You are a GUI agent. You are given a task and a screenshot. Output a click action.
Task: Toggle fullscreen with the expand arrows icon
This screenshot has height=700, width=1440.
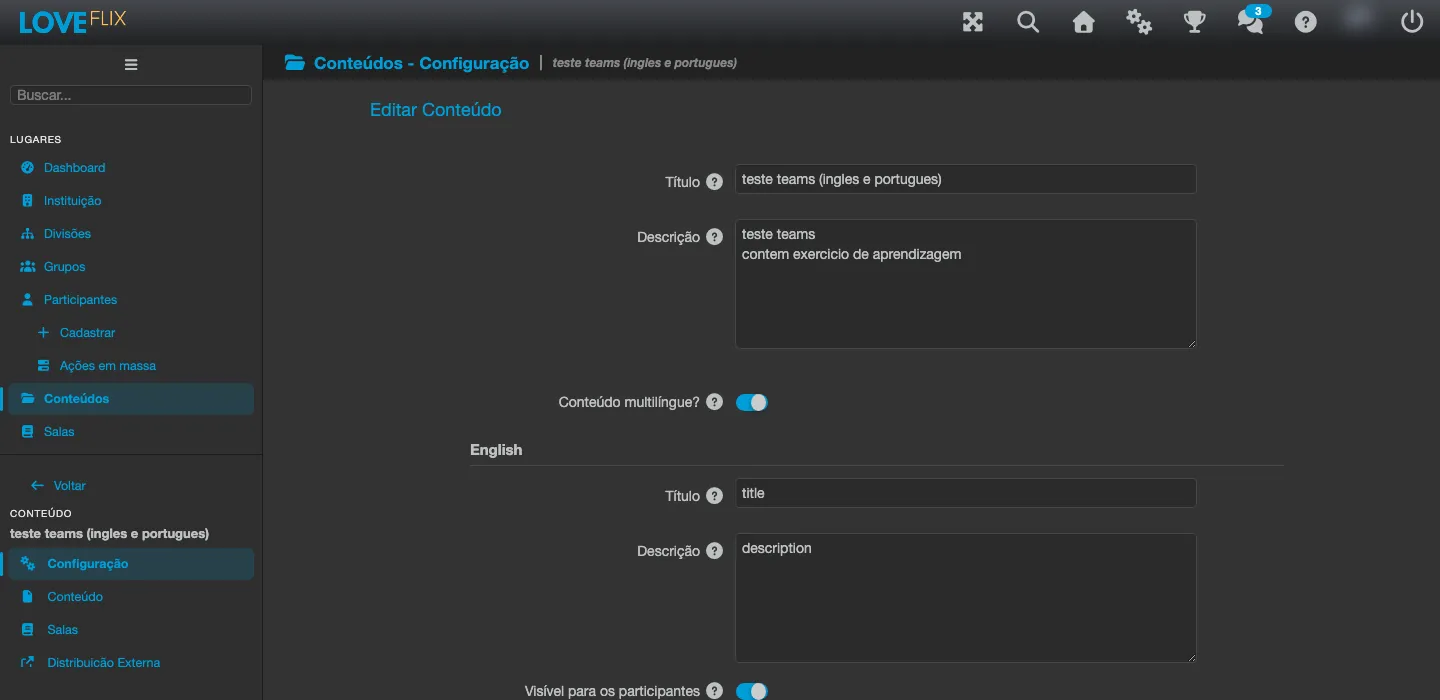tap(973, 22)
